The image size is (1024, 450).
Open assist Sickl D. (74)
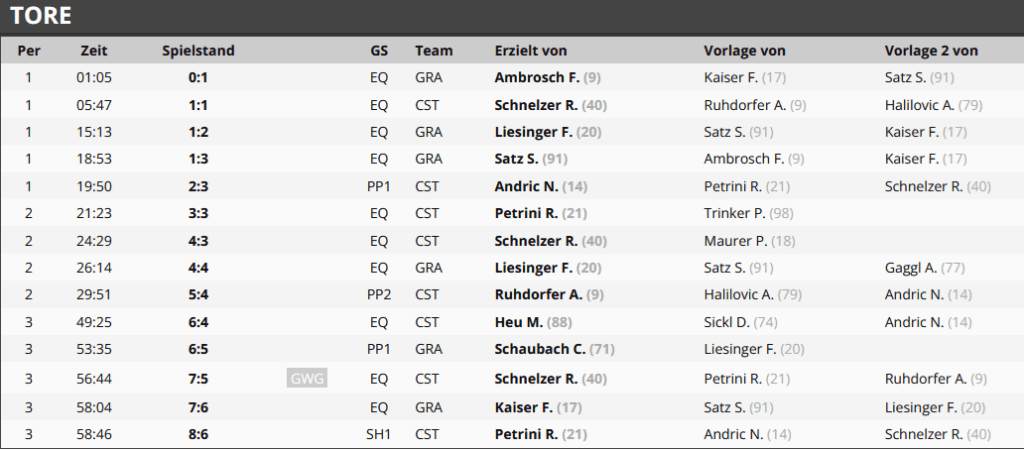[x=741, y=322]
